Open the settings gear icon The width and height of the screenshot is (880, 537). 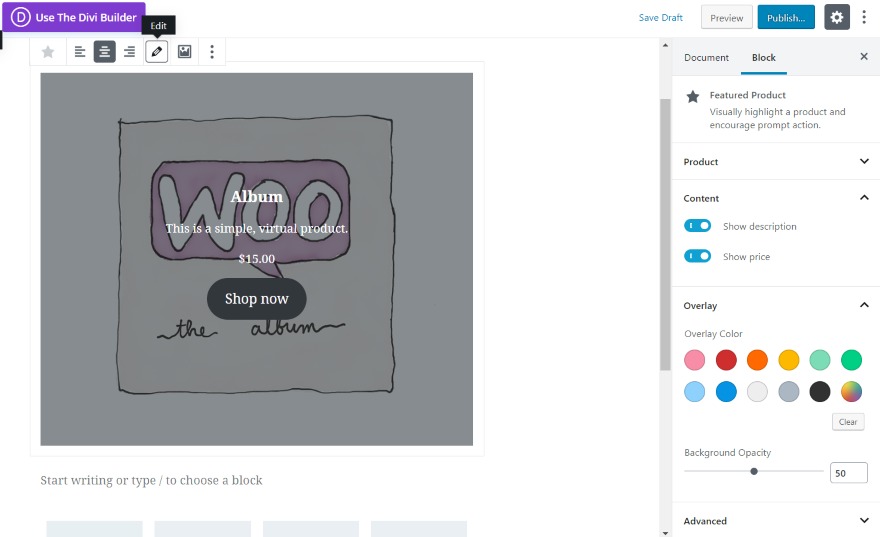(836, 17)
